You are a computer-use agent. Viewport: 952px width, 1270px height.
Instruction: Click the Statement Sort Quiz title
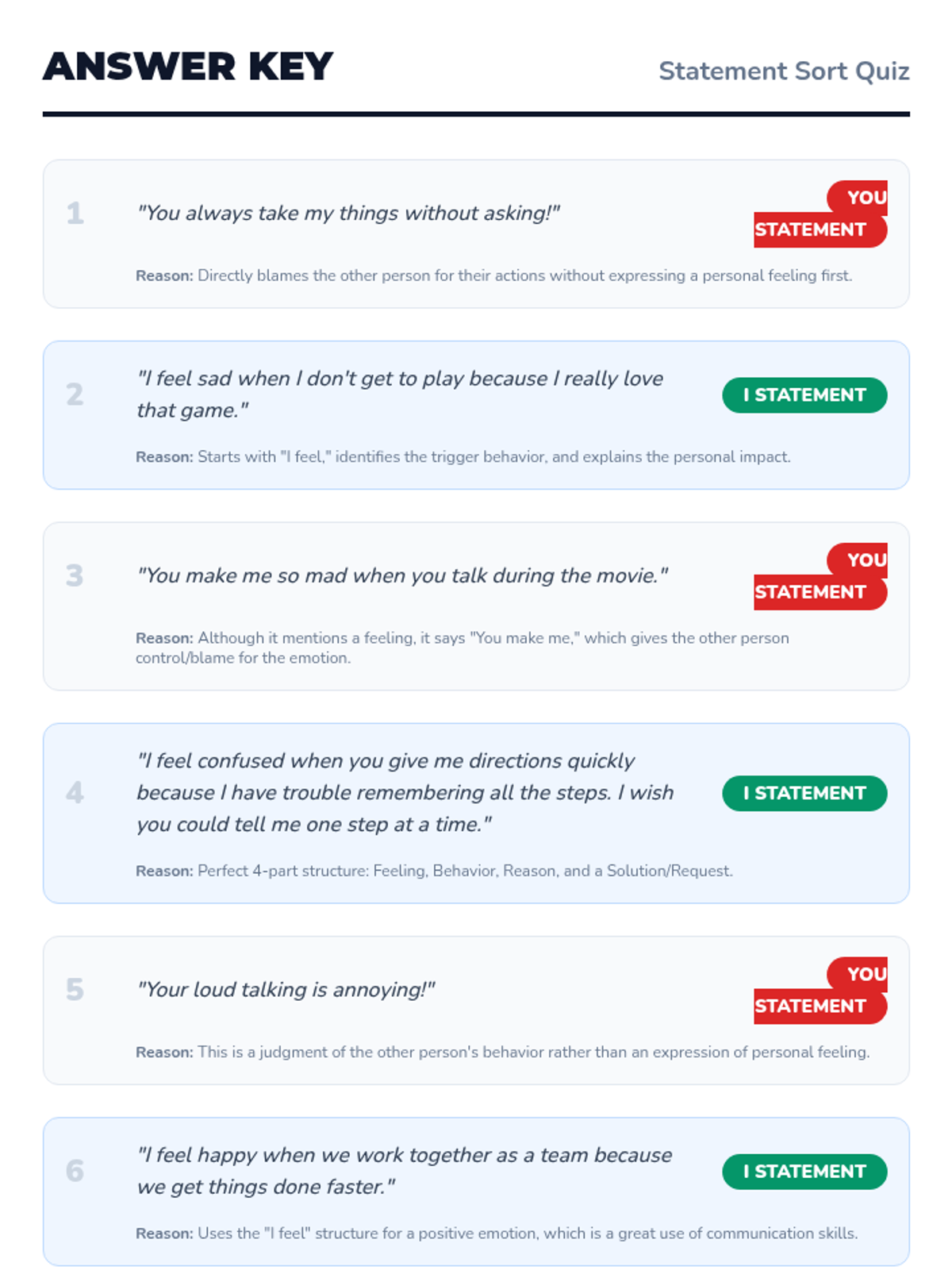pyautogui.click(x=783, y=71)
